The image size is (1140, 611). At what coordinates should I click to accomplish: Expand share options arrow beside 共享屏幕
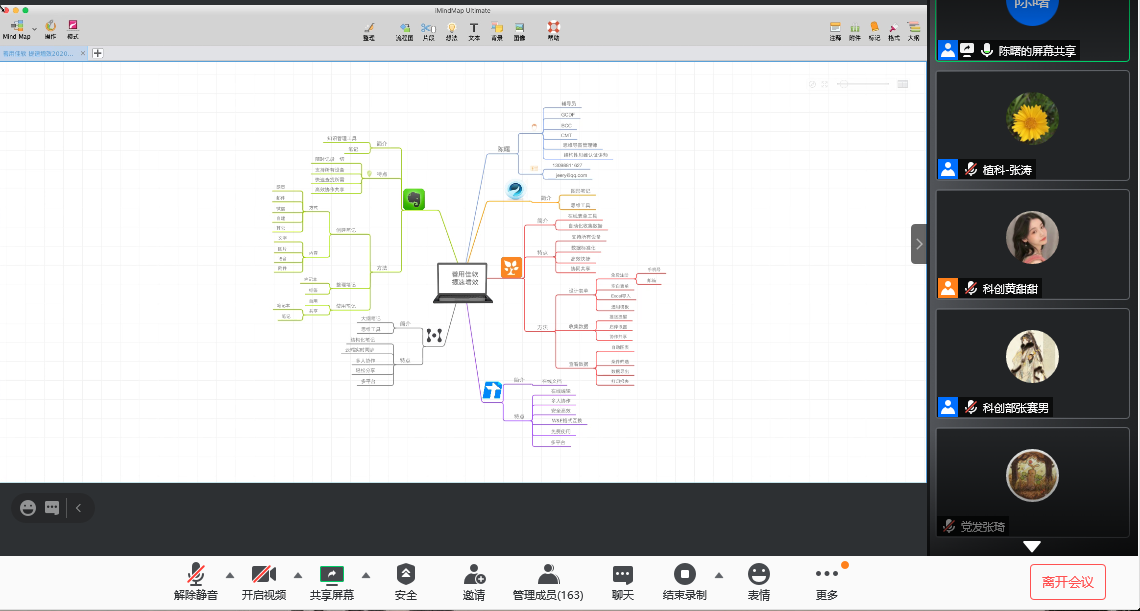point(365,575)
